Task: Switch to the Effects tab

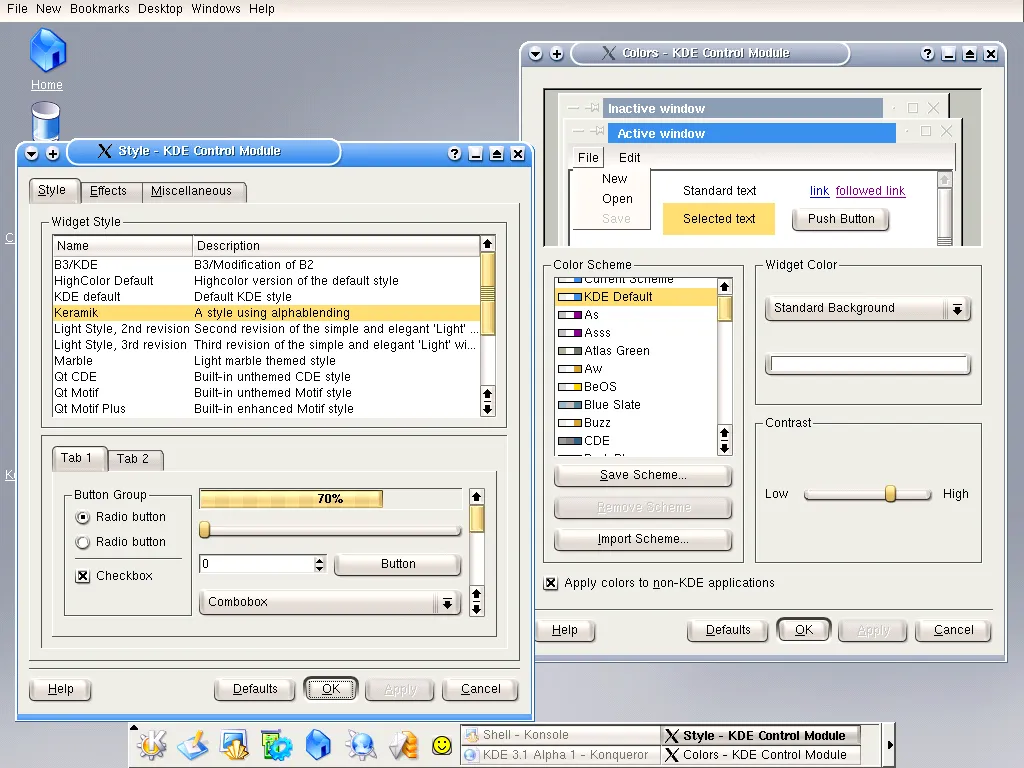Action: [108, 191]
